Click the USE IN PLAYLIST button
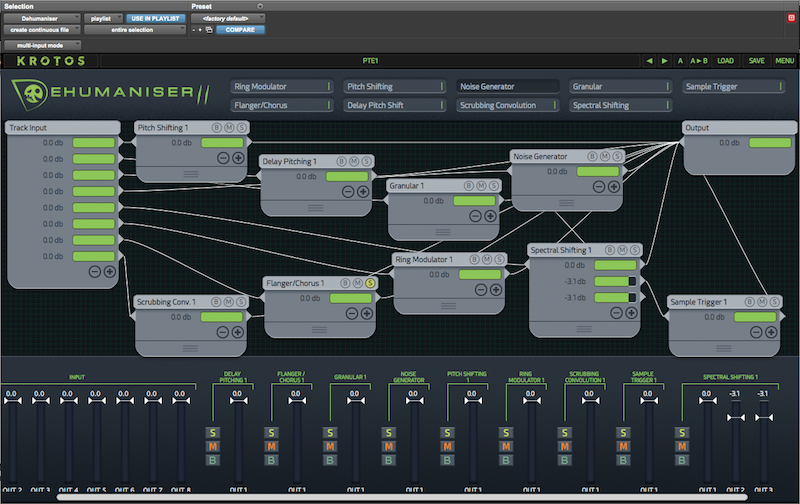800x504 pixels. point(156,18)
